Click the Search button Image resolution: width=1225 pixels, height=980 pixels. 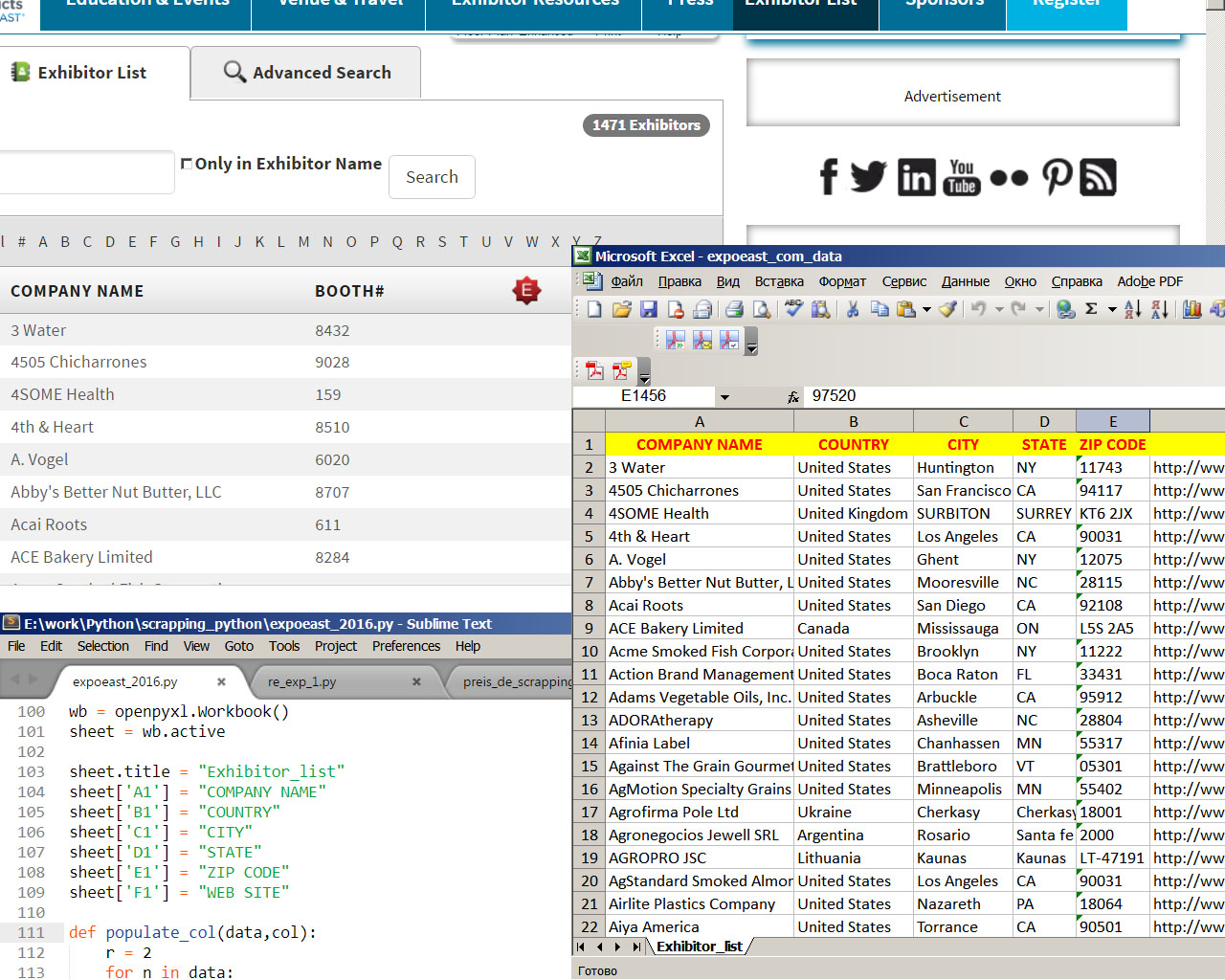[x=432, y=177]
